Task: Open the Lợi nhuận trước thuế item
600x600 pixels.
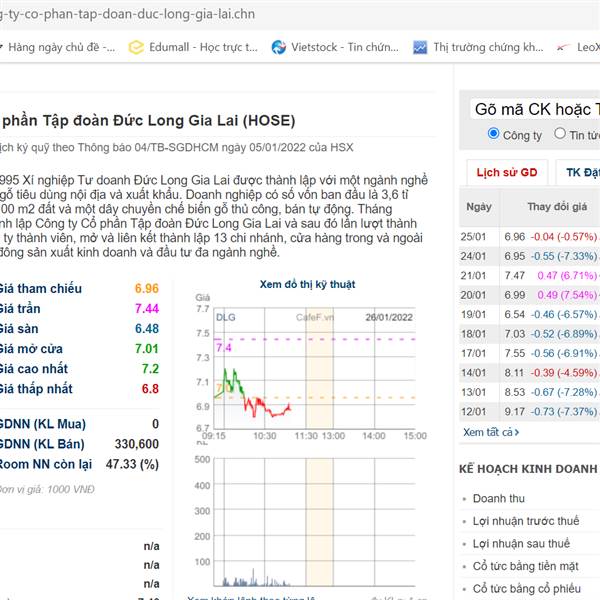Action: [x=526, y=521]
